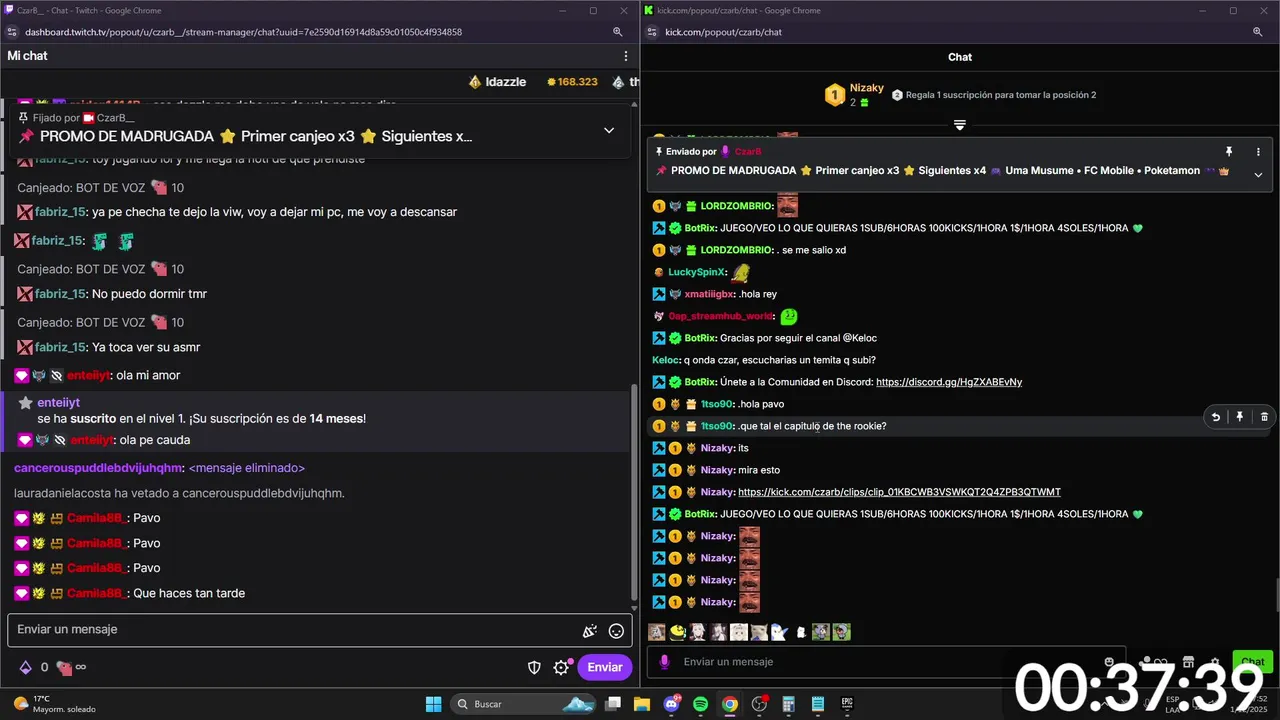The width and height of the screenshot is (1280, 720).
Task: Click the green emote sent by 0sp_streamhub_world
Action: coord(789,316)
